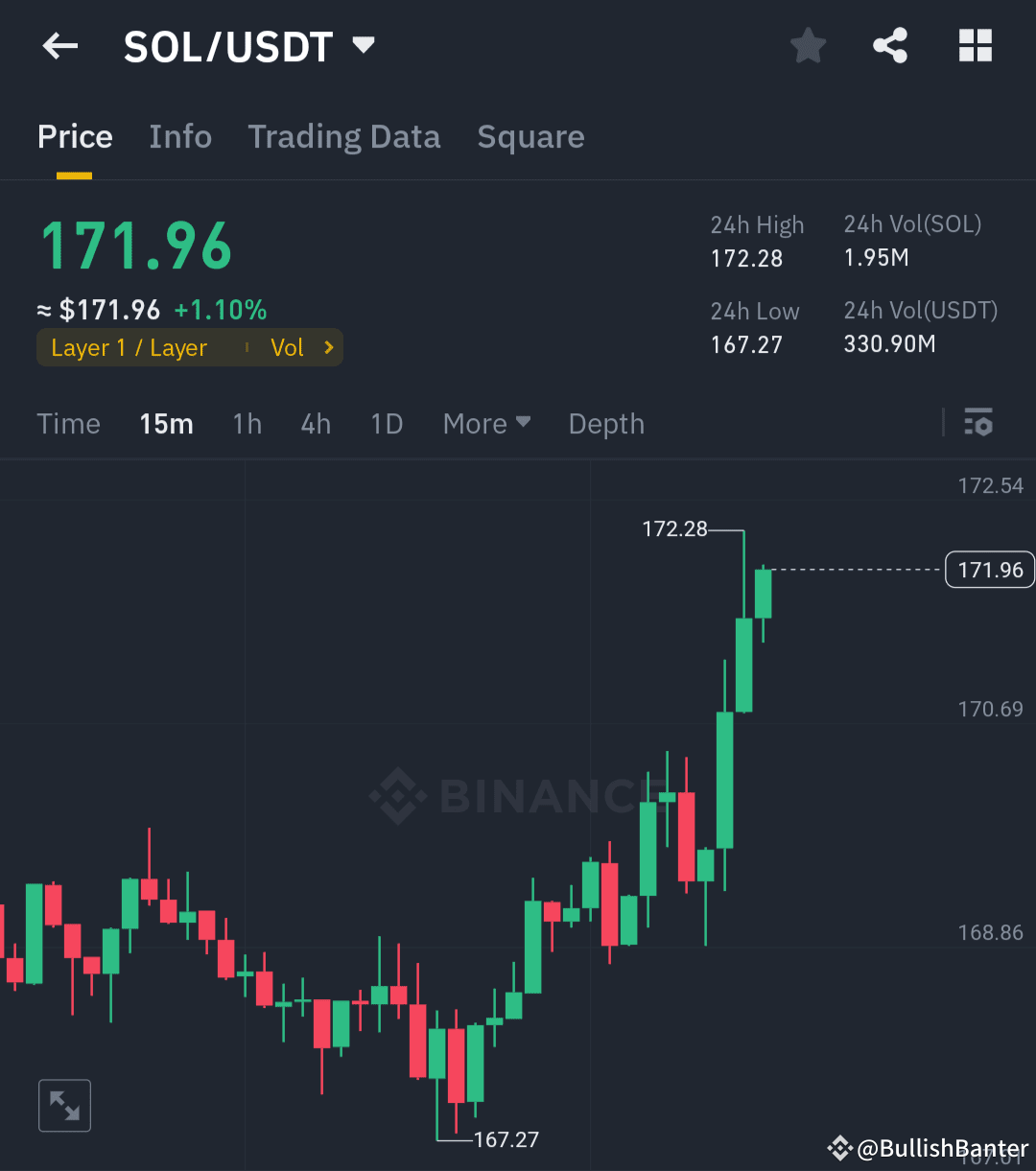The width and height of the screenshot is (1036, 1171).
Task: Tap the fullscreen expand icon on the chart
Action: tap(64, 1105)
